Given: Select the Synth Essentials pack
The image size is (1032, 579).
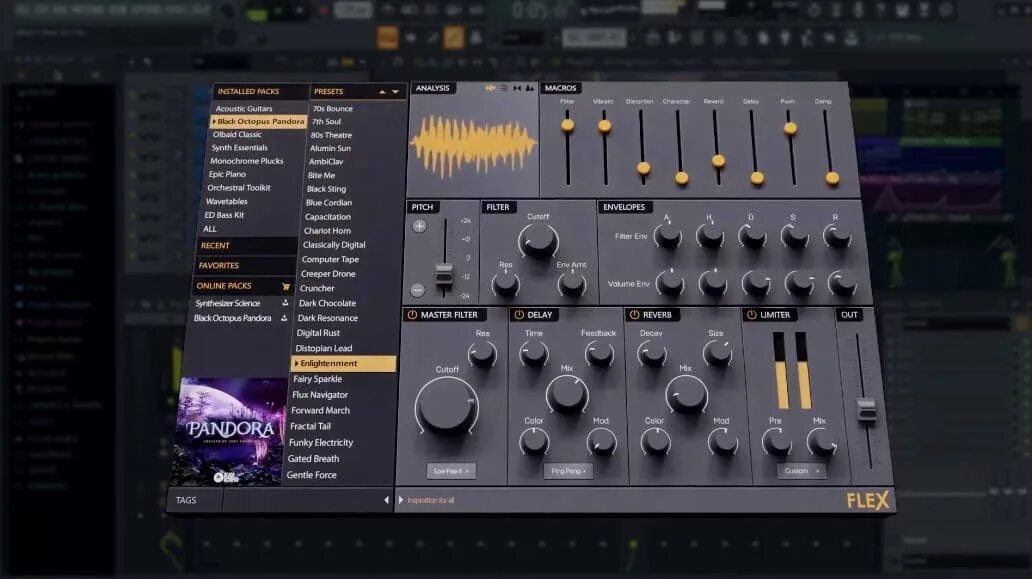Looking at the screenshot, I should point(240,147).
